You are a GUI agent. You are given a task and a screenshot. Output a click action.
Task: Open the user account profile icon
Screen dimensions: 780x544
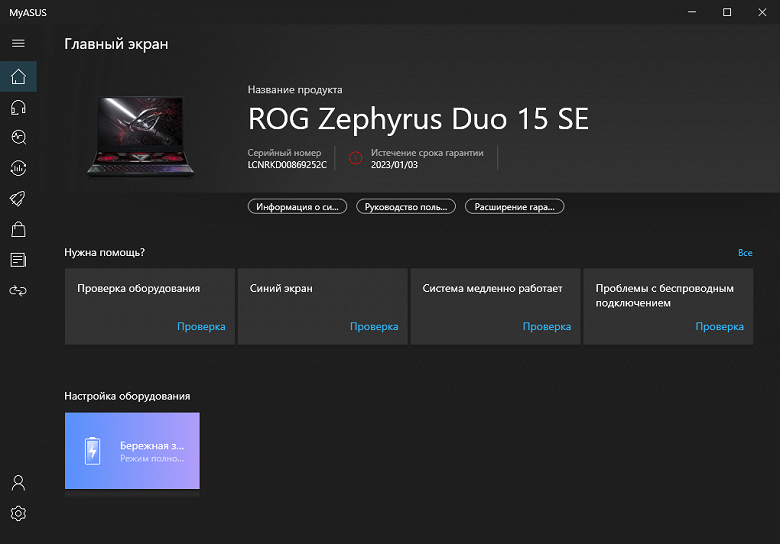pos(18,482)
